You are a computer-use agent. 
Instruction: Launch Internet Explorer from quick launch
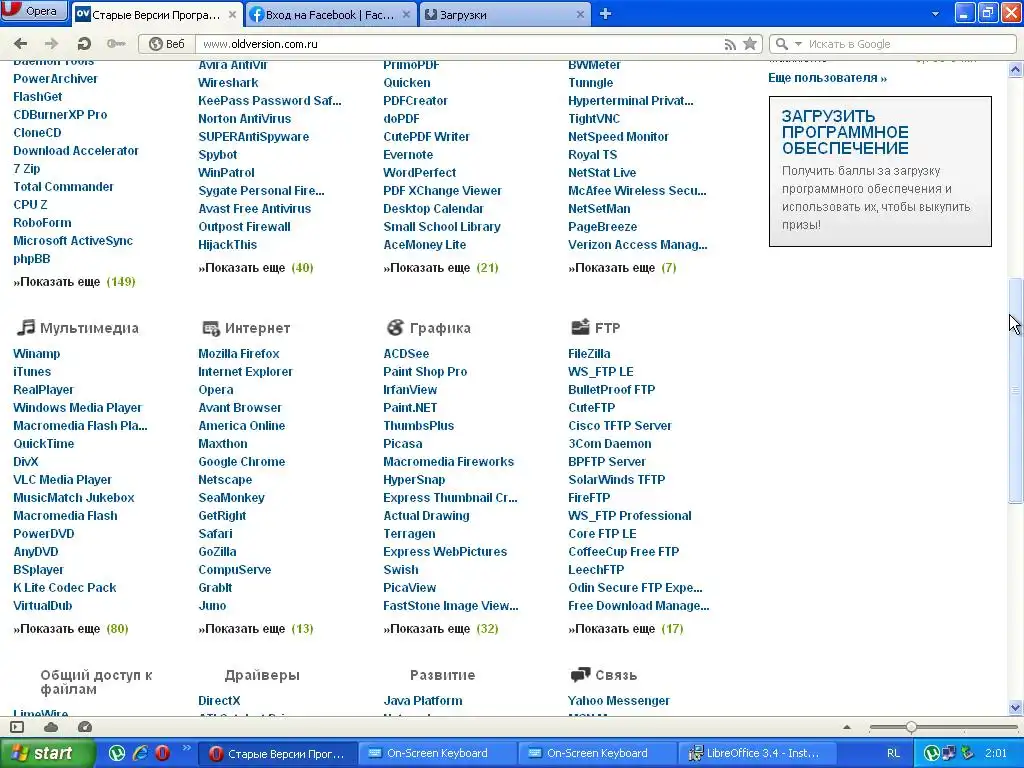pos(140,754)
